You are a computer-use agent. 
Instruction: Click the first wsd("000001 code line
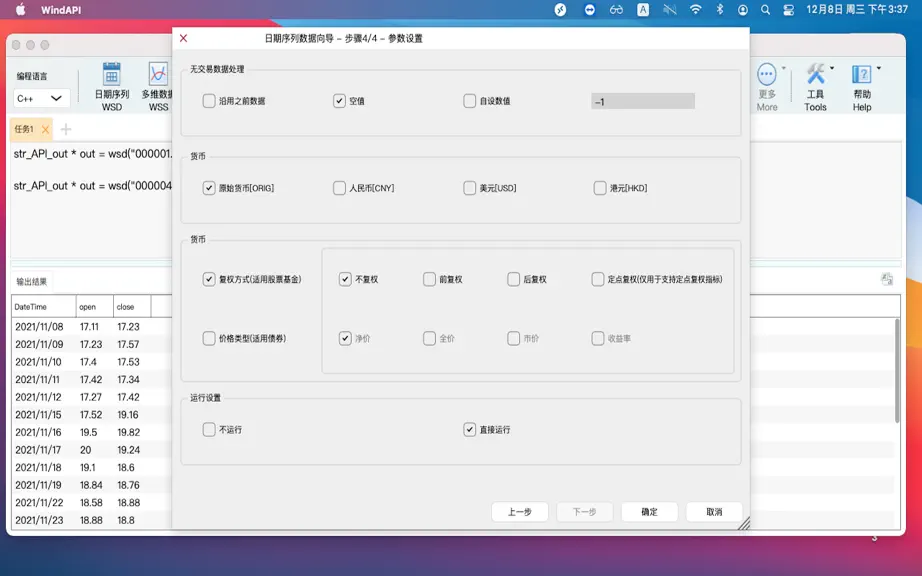[x=93, y=154]
